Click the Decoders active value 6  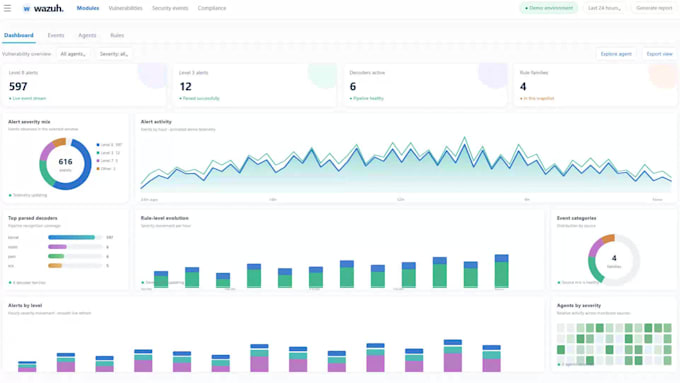pyautogui.click(x=353, y=87)
